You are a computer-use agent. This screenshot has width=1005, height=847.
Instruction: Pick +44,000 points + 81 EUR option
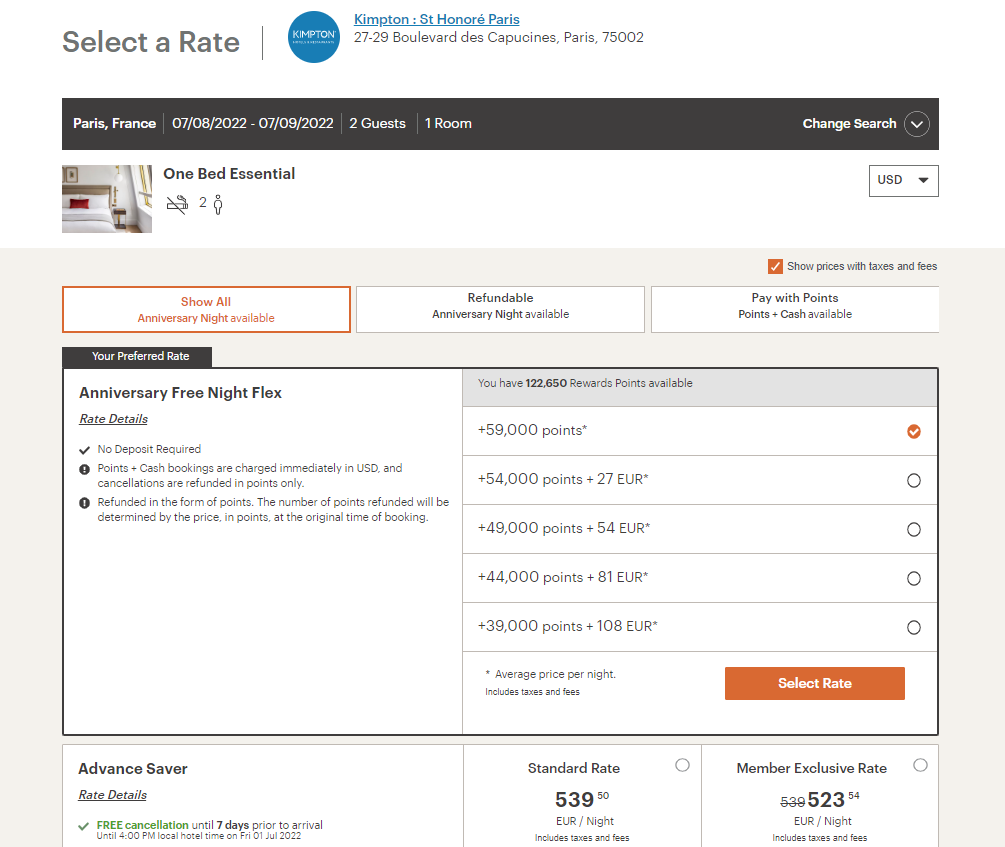point(913,578)
